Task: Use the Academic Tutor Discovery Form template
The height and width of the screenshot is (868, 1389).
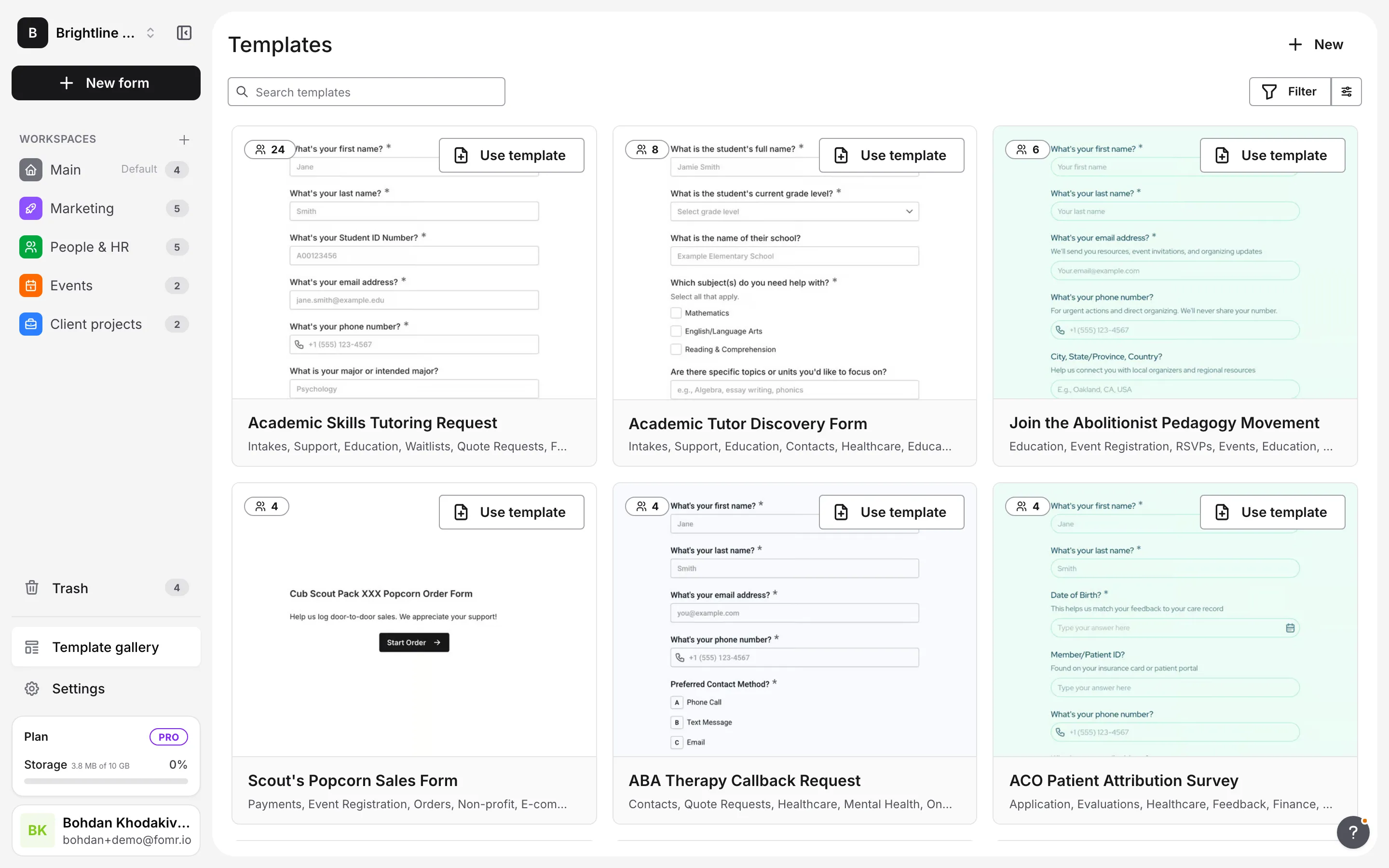Action: (891, 155)
